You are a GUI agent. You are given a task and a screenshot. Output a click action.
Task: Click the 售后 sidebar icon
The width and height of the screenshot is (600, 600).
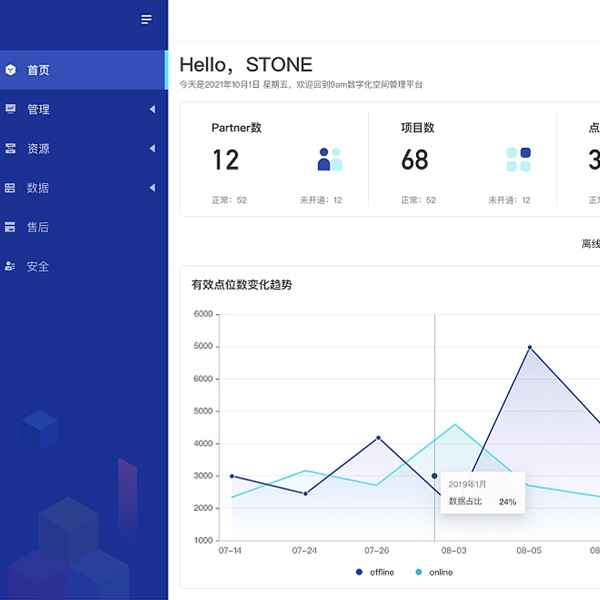click(10, 227)
